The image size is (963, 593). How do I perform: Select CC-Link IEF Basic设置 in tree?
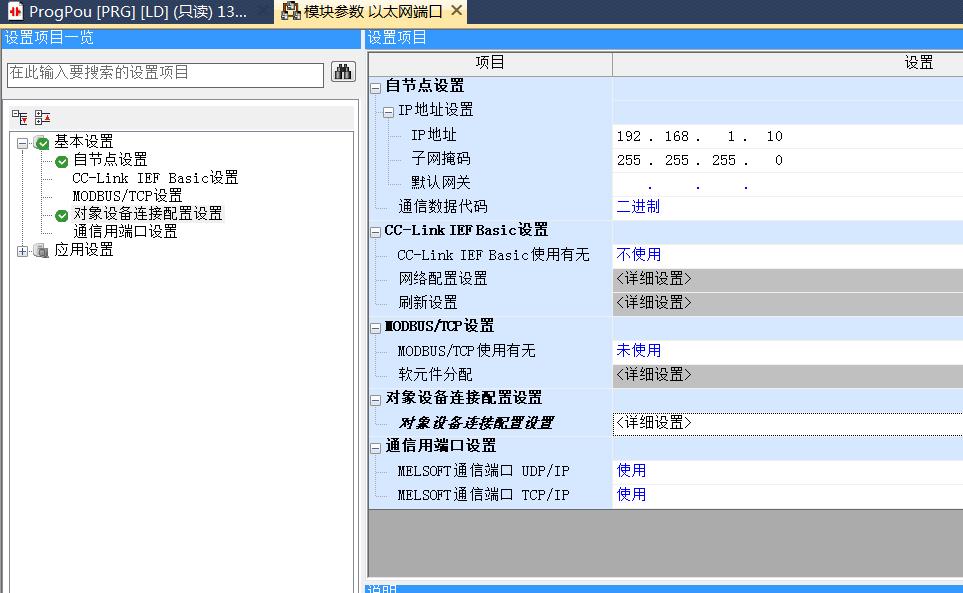(x=155, y=179)
